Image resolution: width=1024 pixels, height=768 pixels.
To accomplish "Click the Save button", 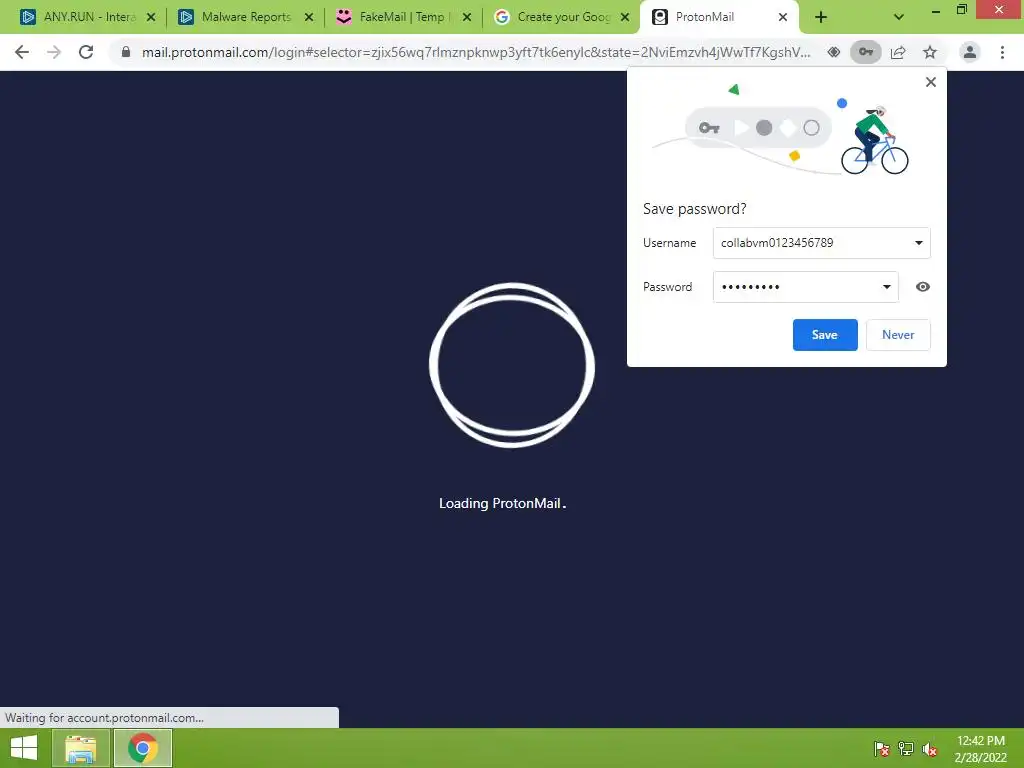I will tap(825, 335).
